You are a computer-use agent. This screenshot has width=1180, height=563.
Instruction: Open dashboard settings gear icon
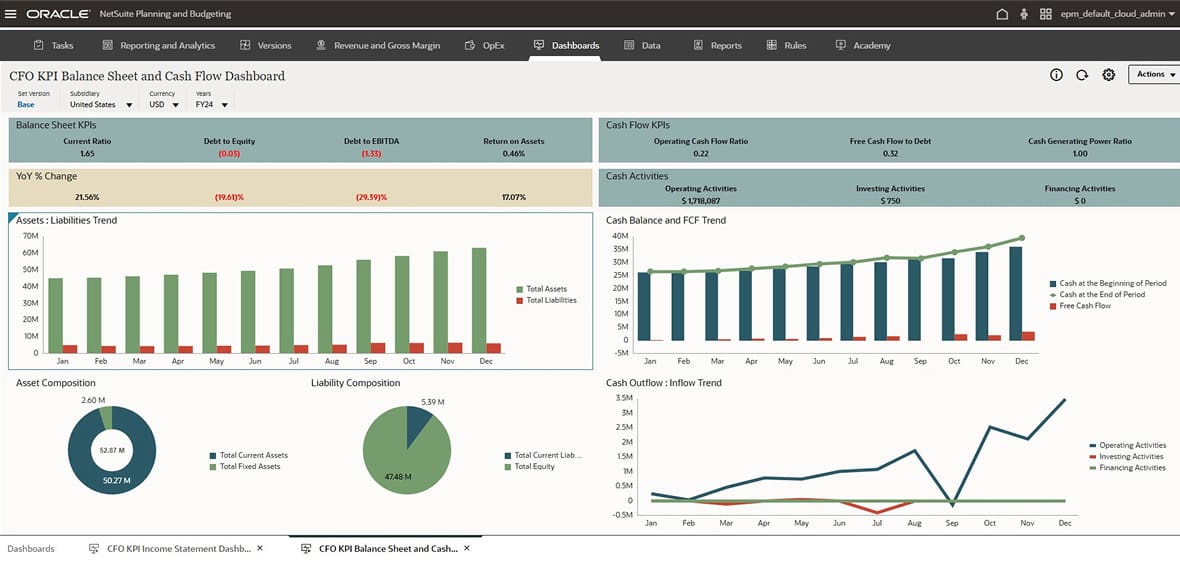coord(1108,75)
